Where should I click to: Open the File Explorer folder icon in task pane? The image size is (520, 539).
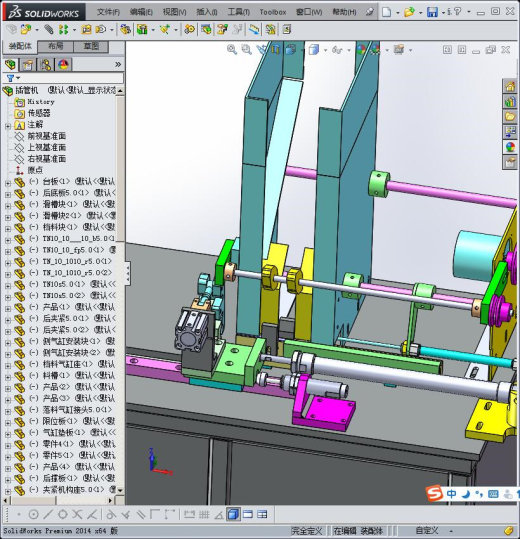(x=510, y=117)
